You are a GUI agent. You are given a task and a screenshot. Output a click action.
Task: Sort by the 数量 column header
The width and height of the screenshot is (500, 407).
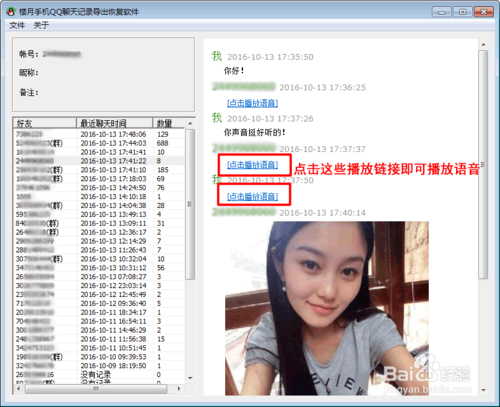[168, 123]
